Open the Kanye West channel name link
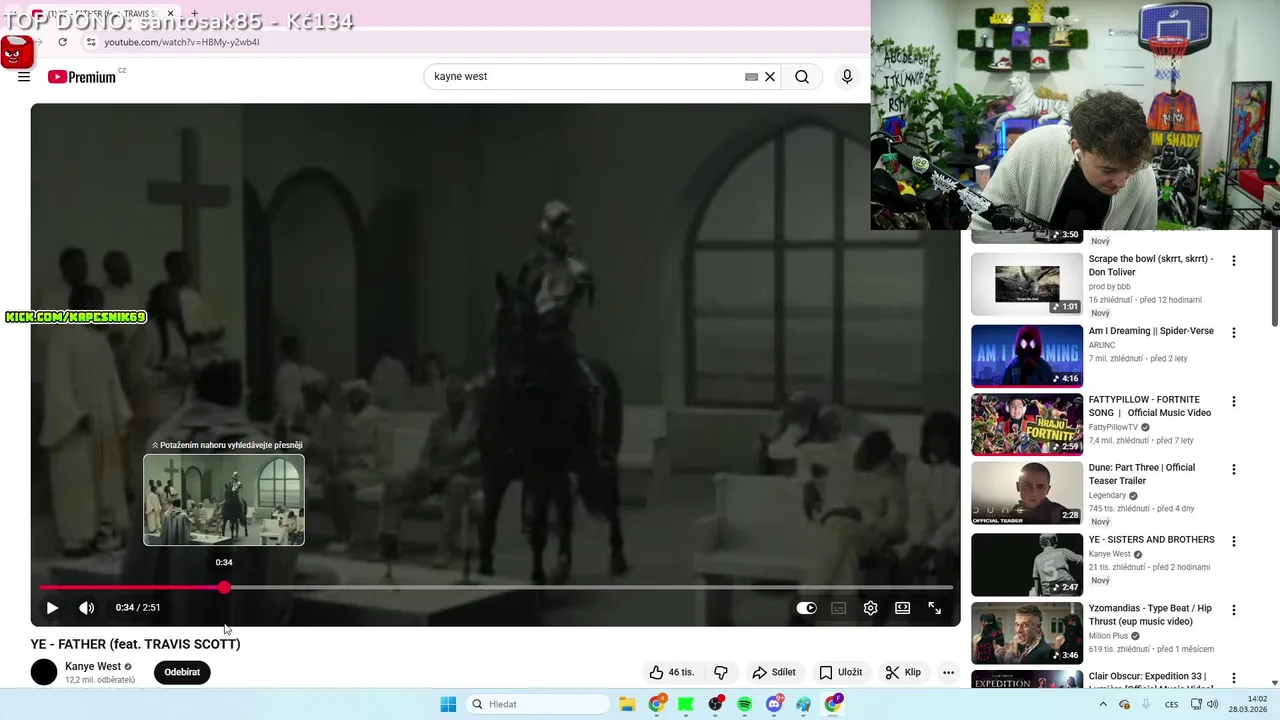The width and height of the screenshot is (1280, 720). tap(93, 667)
